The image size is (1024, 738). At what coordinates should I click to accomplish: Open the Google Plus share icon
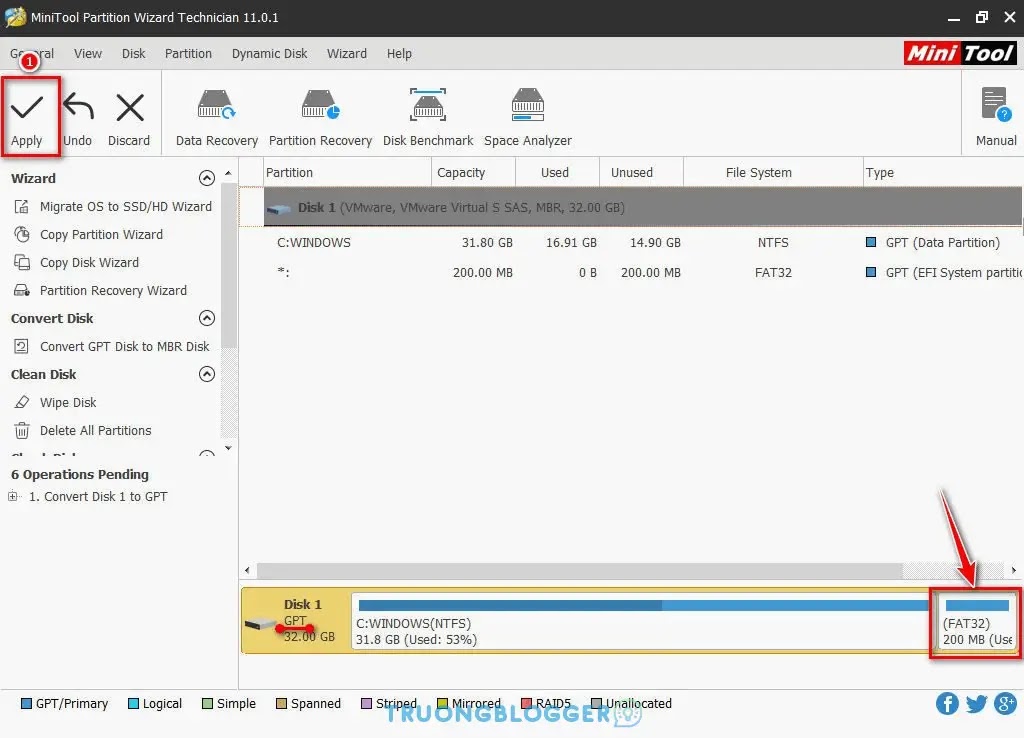tap(1006, 703)
